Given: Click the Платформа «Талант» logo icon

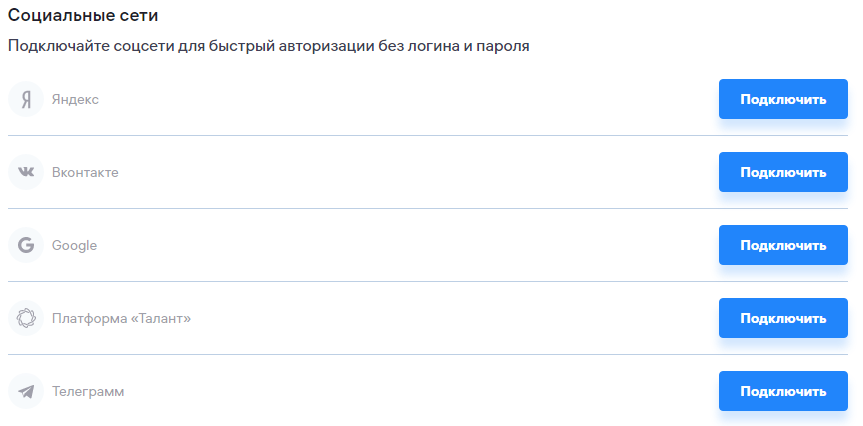Looking at the screenshot, I should (26, 318).
